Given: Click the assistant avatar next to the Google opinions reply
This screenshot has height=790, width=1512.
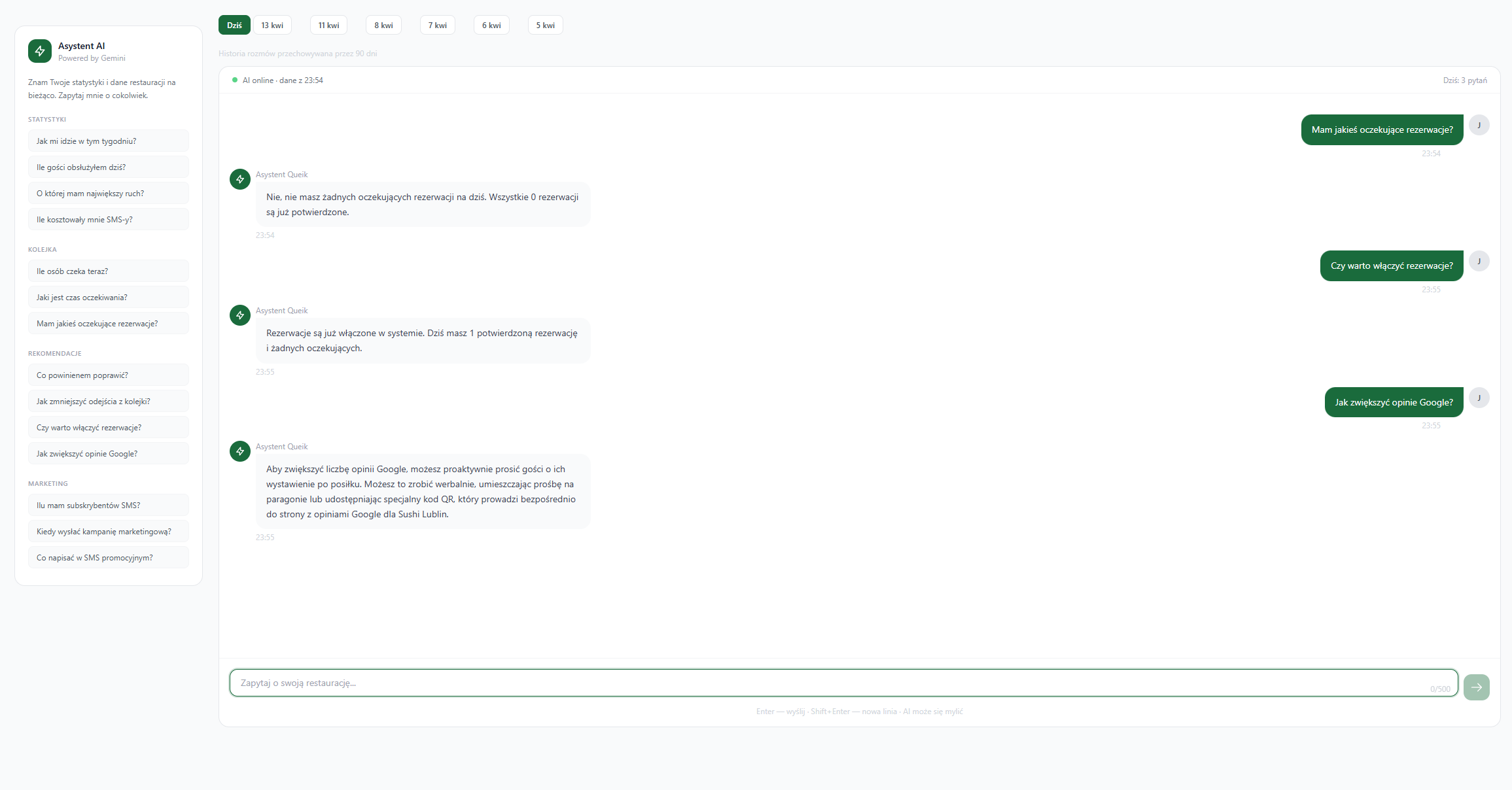Looking at the screenshot, I should click(240, 451).
